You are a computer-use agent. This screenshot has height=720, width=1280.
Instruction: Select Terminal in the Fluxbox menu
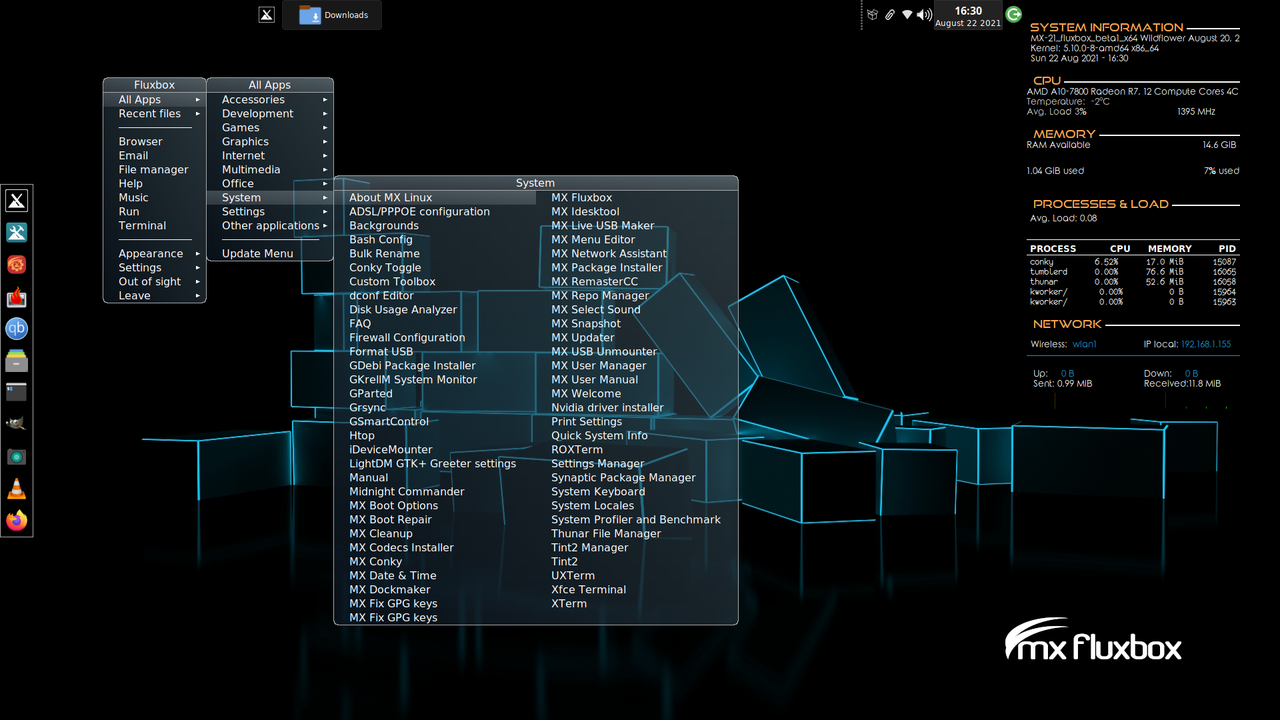pyautogui.click(x=155, y=226)
